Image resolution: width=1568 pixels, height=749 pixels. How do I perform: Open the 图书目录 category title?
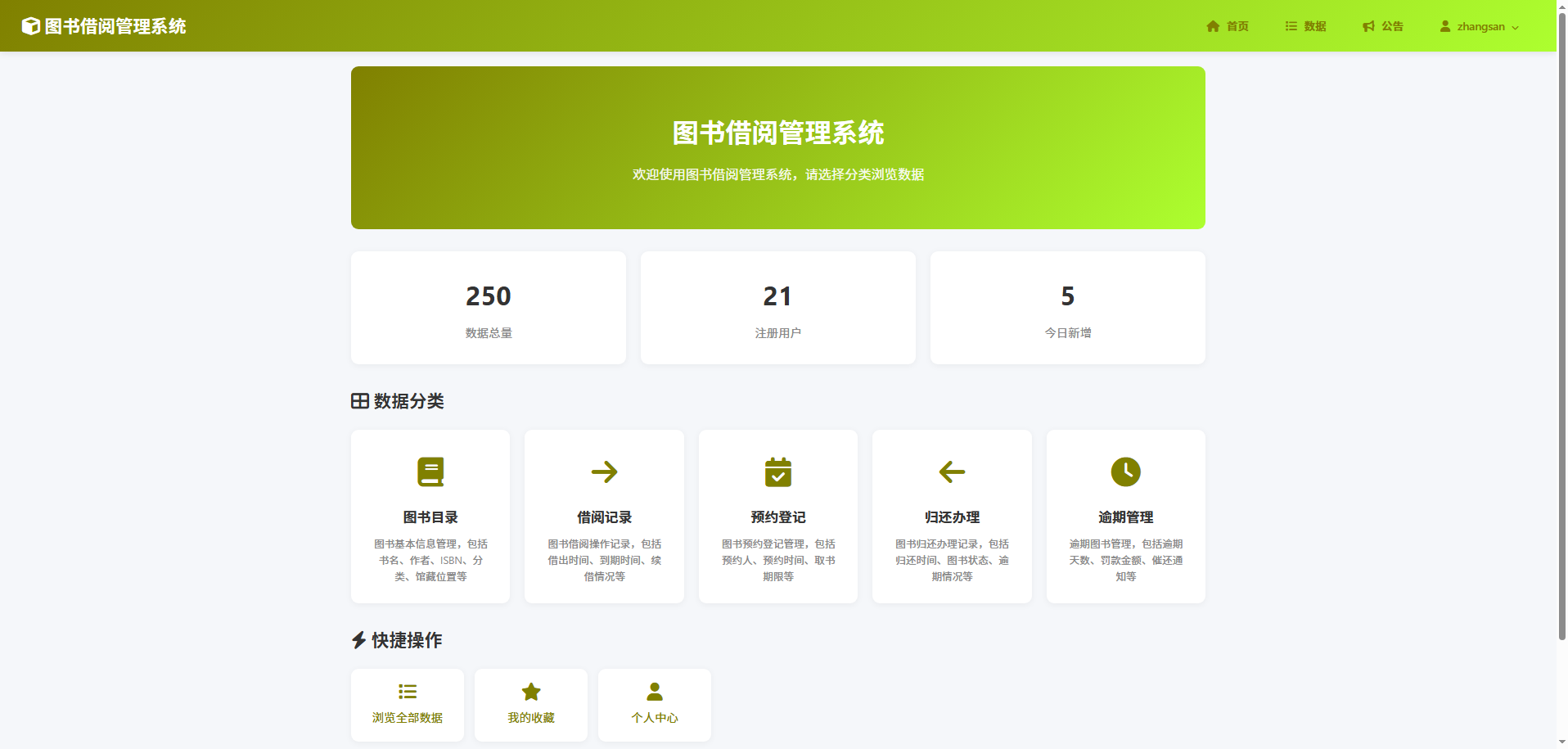click(x=430, y=517)
